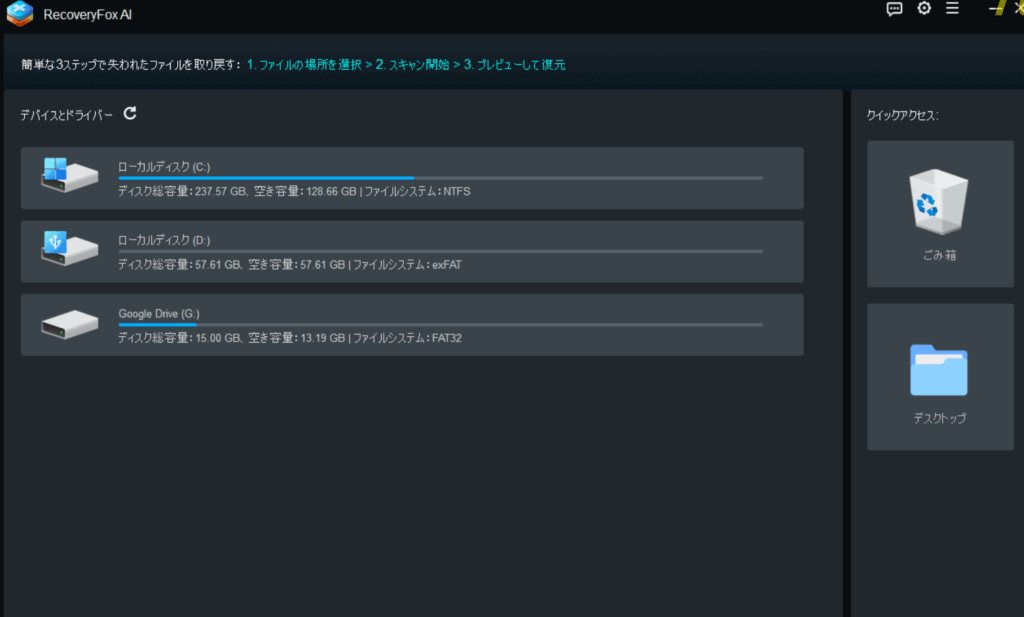
Task: Select the Google Drive (G:) disk icon
Action: (69, 322)
